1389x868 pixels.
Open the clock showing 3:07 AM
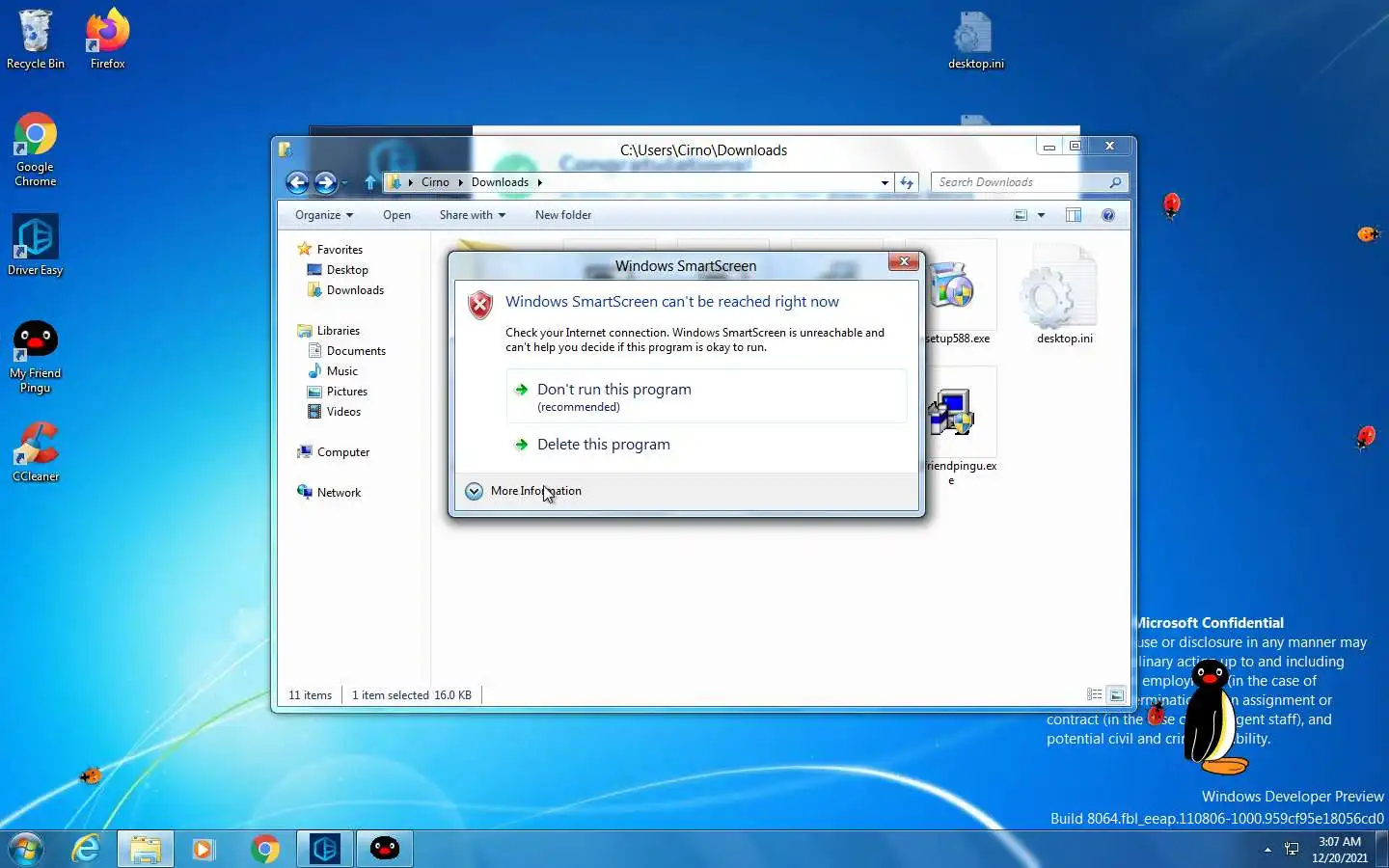point(1340,850)
